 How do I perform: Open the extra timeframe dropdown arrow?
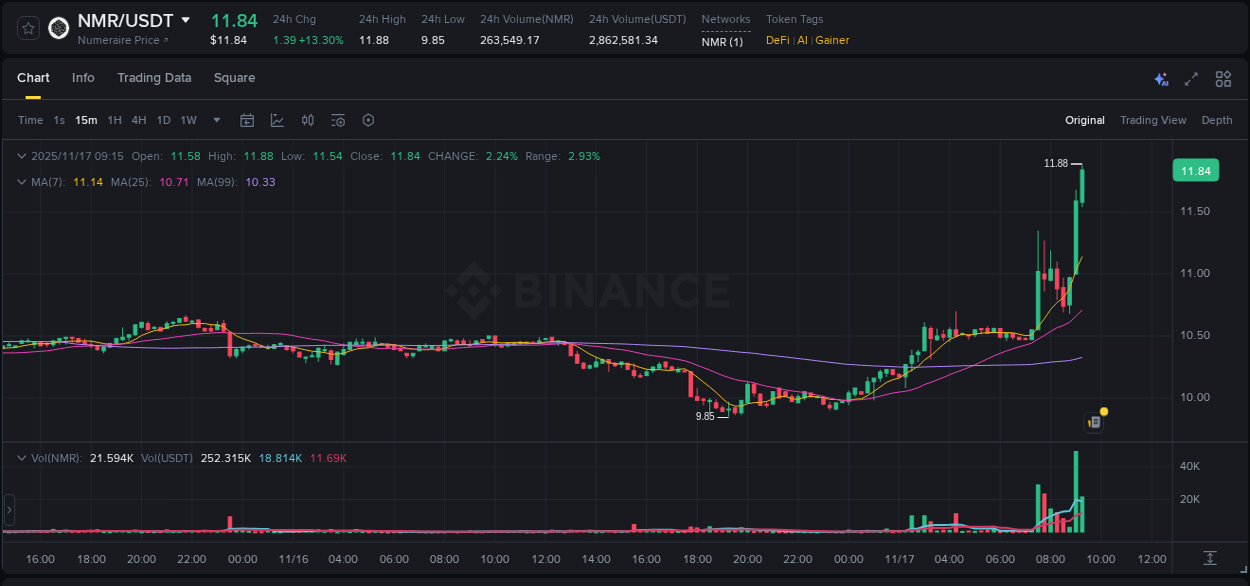click(x=215, y=119)
